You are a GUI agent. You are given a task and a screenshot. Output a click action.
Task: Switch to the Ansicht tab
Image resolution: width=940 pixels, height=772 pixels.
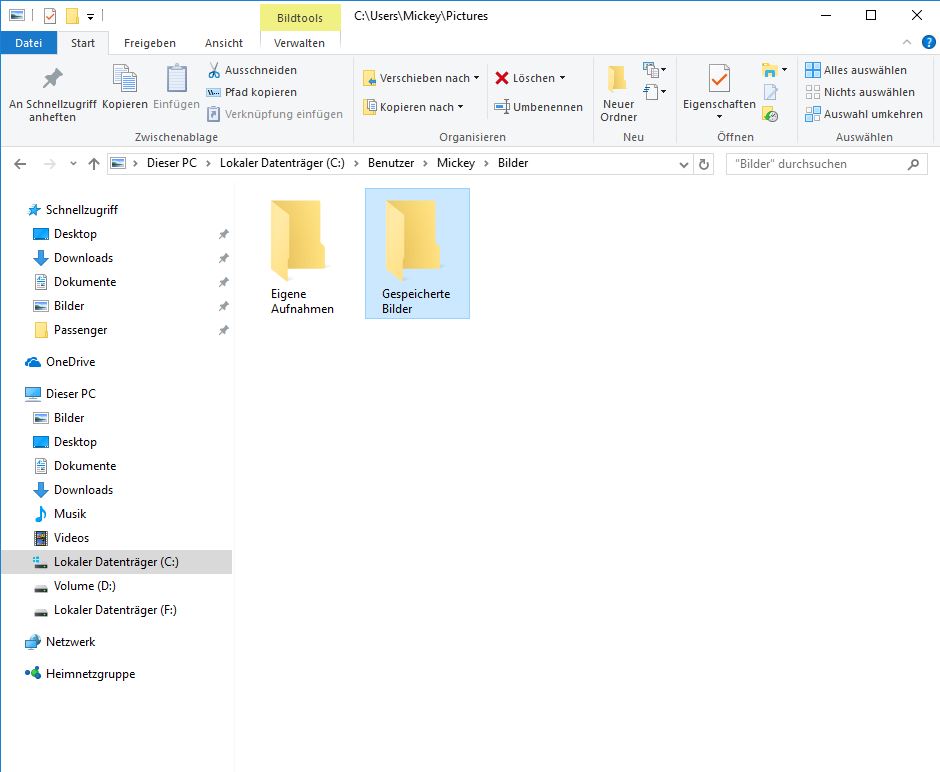pyautogui.click(x=224, y=43)
